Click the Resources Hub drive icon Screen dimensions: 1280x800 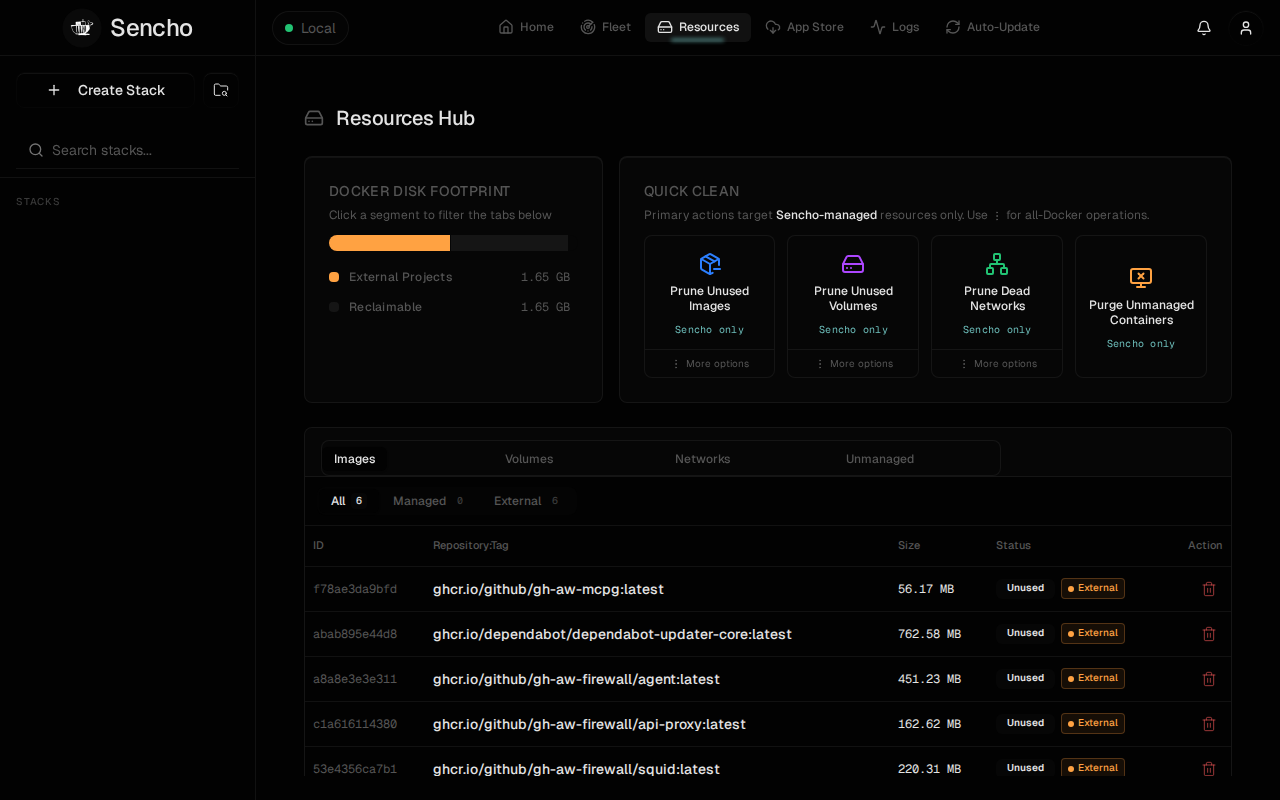[x=314, y=118]
